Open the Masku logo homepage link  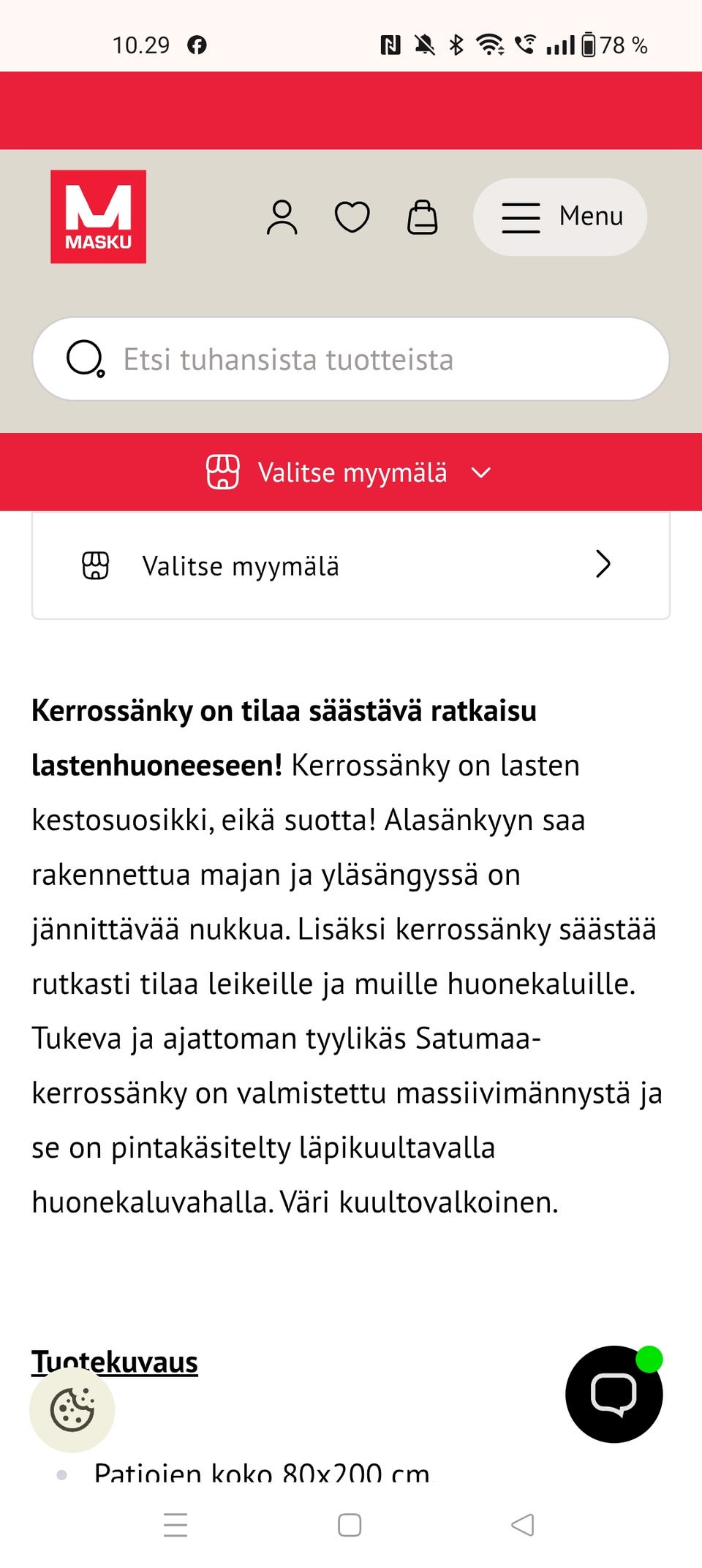coord(99,216)
